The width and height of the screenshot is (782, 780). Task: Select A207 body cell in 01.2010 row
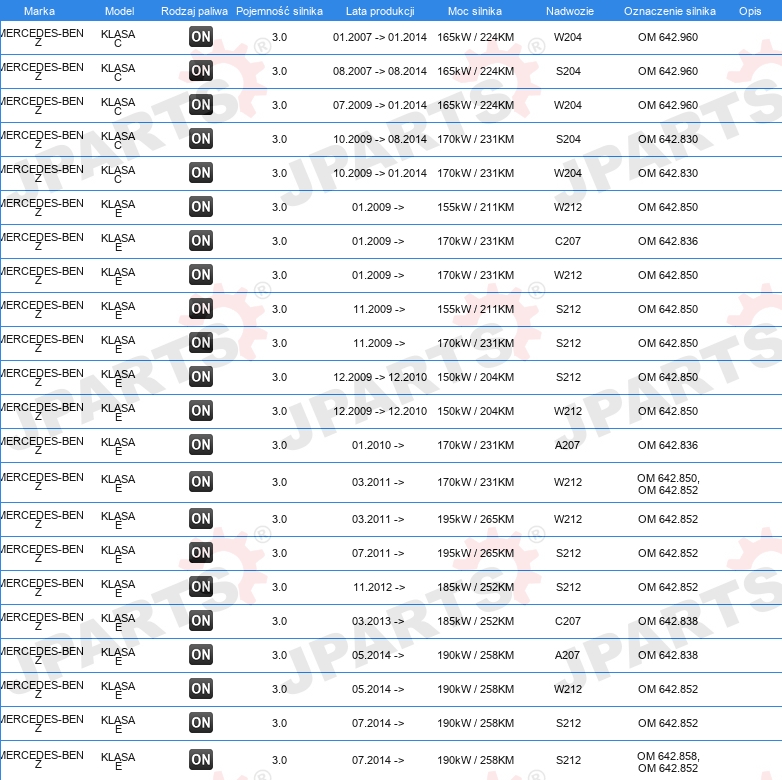pos(568,445)
